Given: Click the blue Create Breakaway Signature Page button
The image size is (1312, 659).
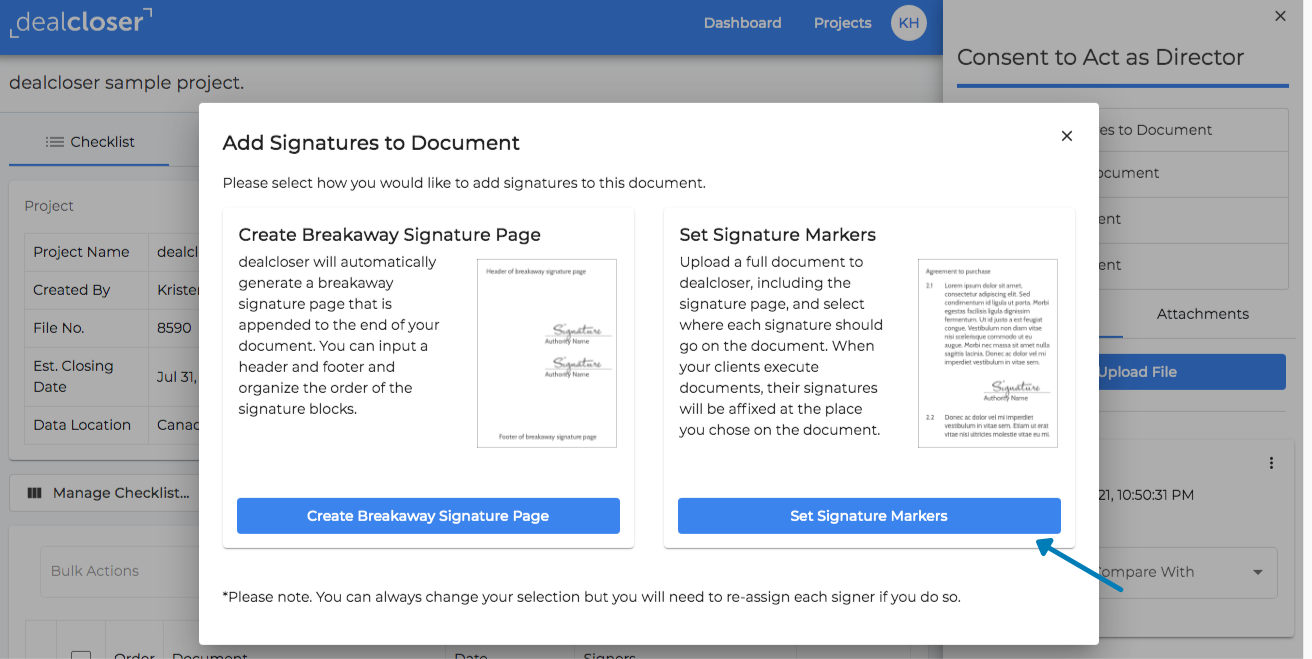Looking at the screenshot, I should (x=428, y=516).
